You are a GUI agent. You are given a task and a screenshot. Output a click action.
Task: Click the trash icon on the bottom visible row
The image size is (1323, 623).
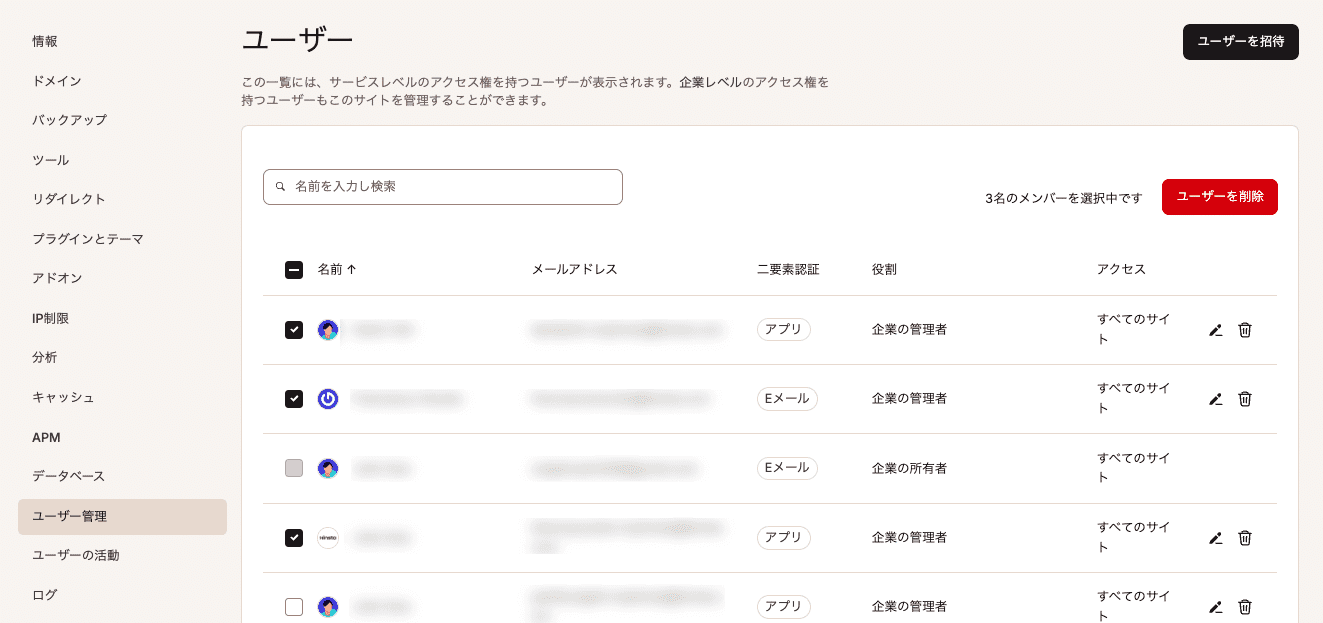point(1244,607)
